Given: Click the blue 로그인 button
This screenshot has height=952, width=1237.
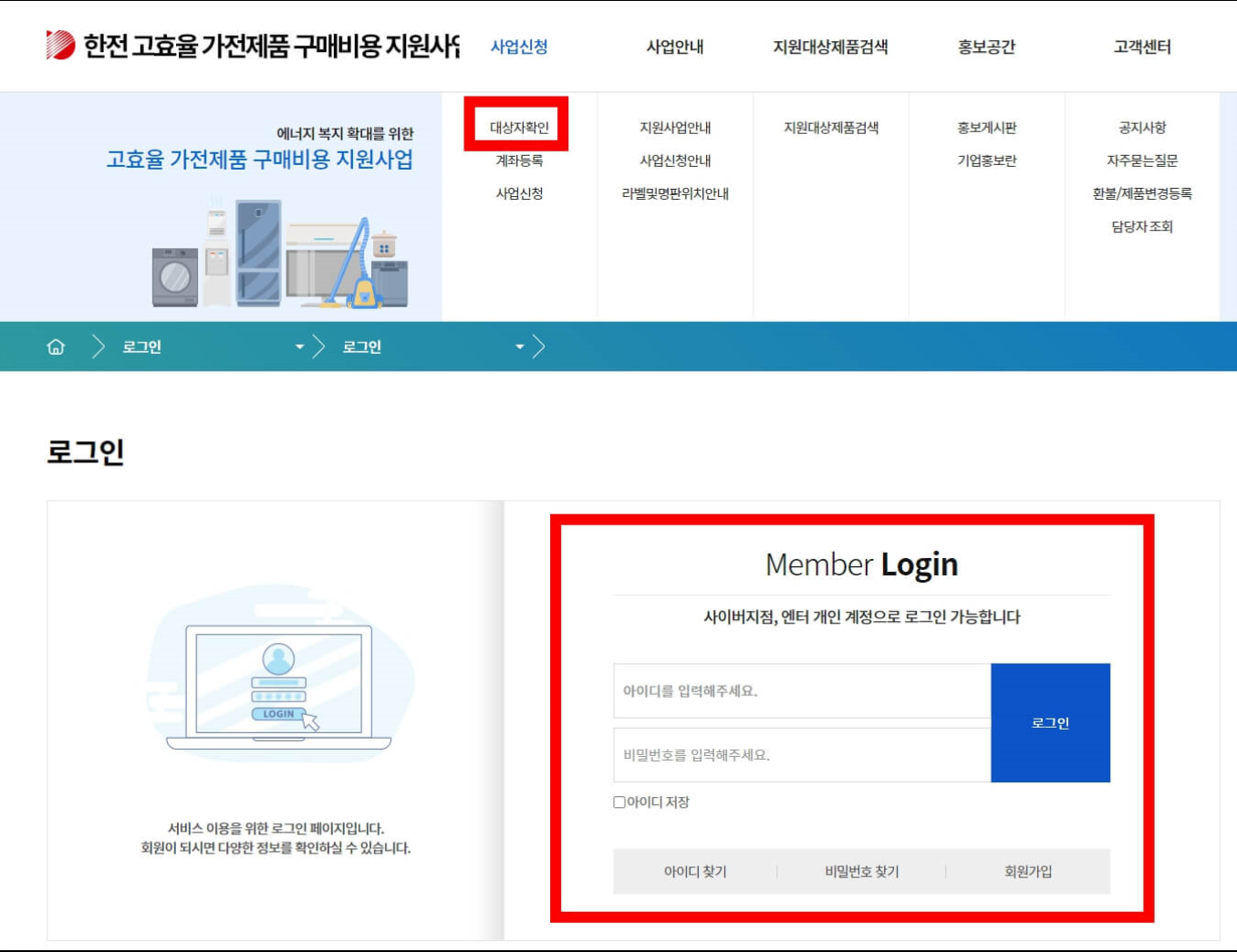Looking at the screenshot, I should (1050, 721).
